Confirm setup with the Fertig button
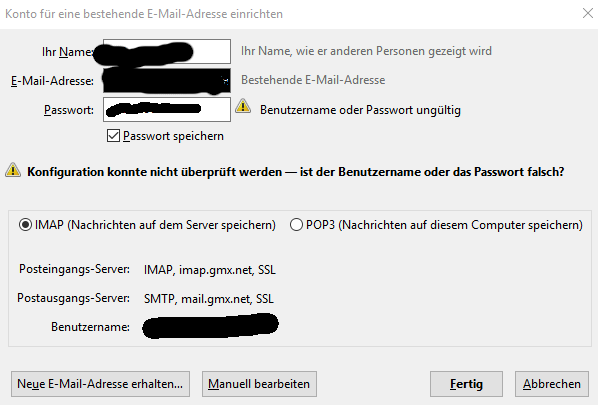This screenshot has width=598, height=405. click(x=466, y=384)
